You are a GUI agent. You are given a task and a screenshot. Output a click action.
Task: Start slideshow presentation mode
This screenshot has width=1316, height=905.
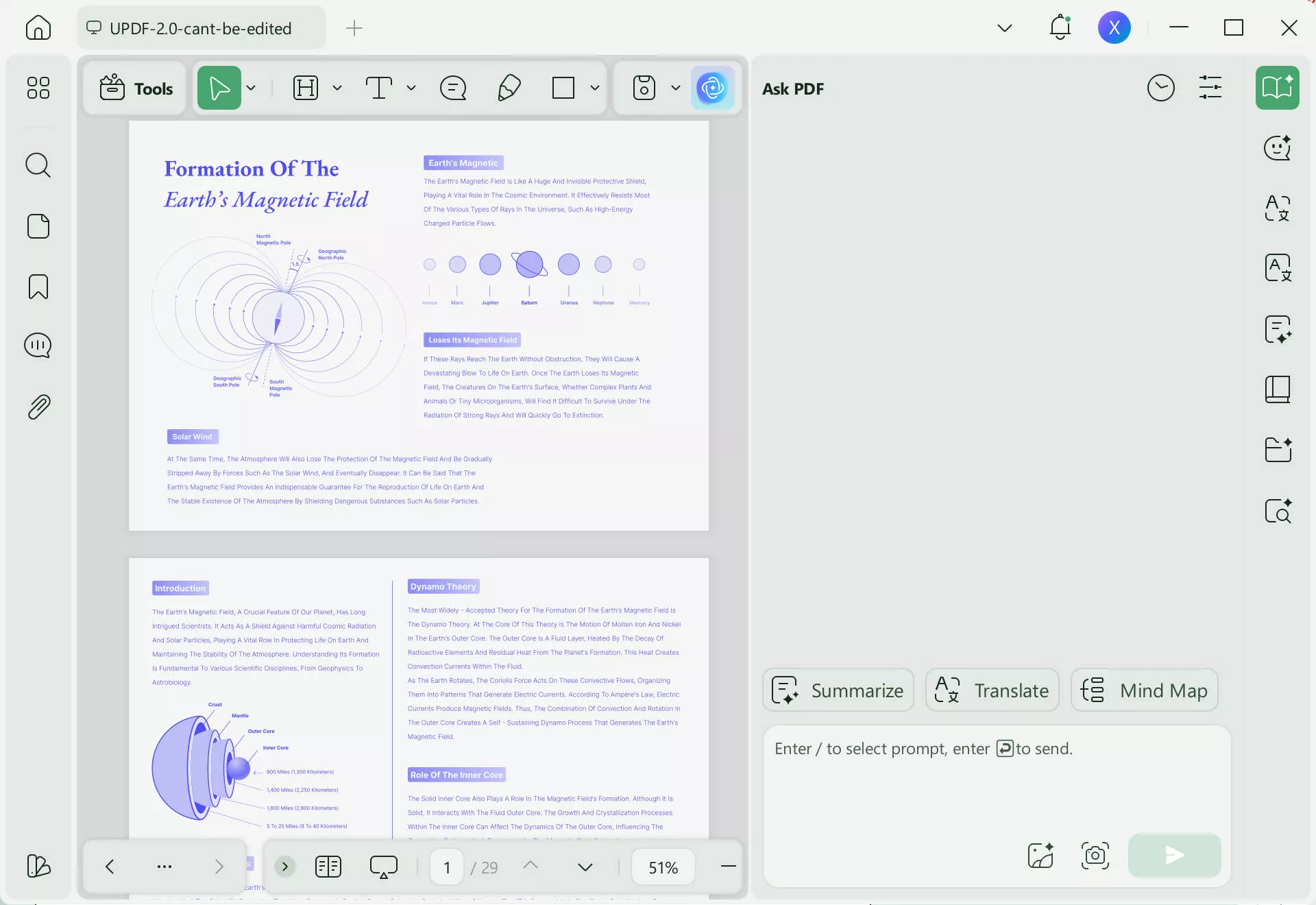tap(384, 867)
